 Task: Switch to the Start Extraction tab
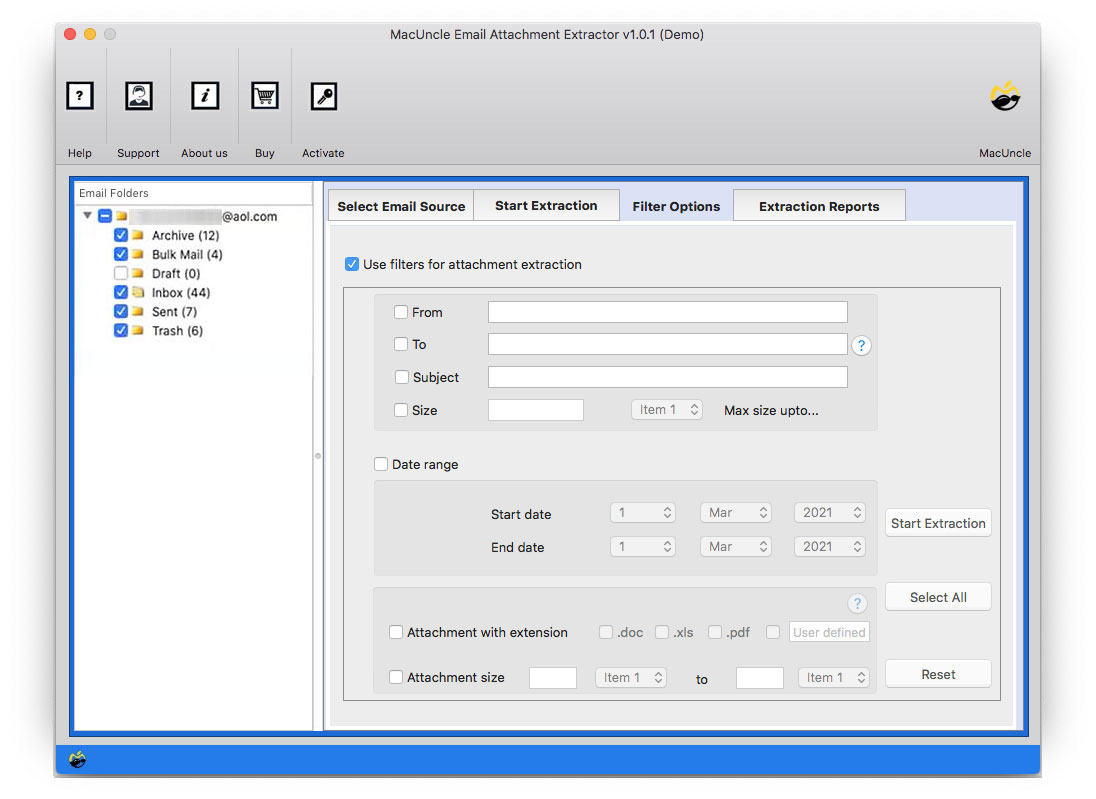547,206
